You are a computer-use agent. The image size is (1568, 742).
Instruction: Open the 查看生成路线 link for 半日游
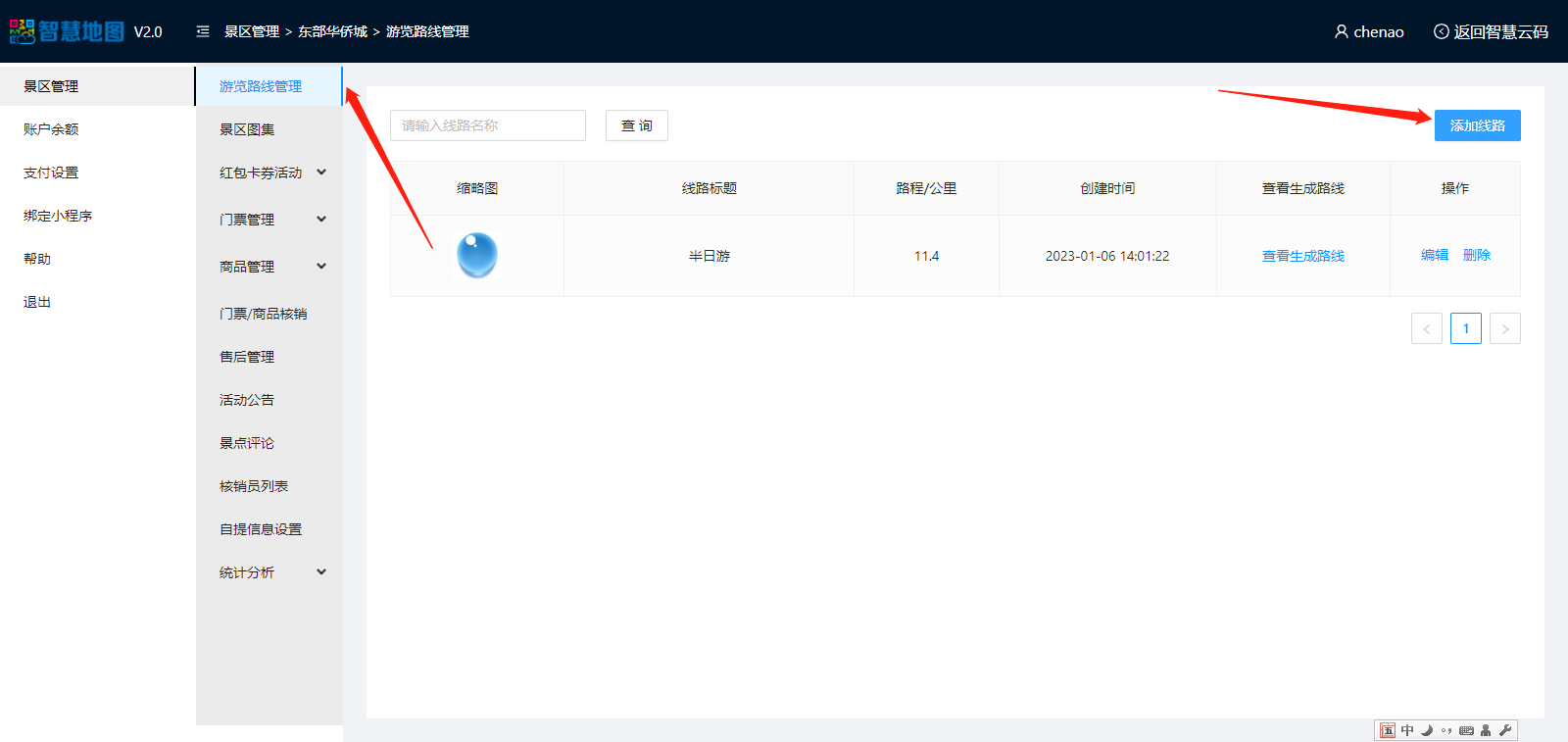(x=1302, y=256)
